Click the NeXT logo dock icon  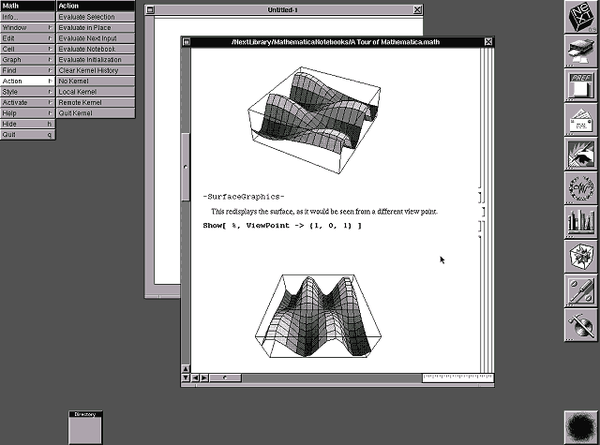coord(579,19)
